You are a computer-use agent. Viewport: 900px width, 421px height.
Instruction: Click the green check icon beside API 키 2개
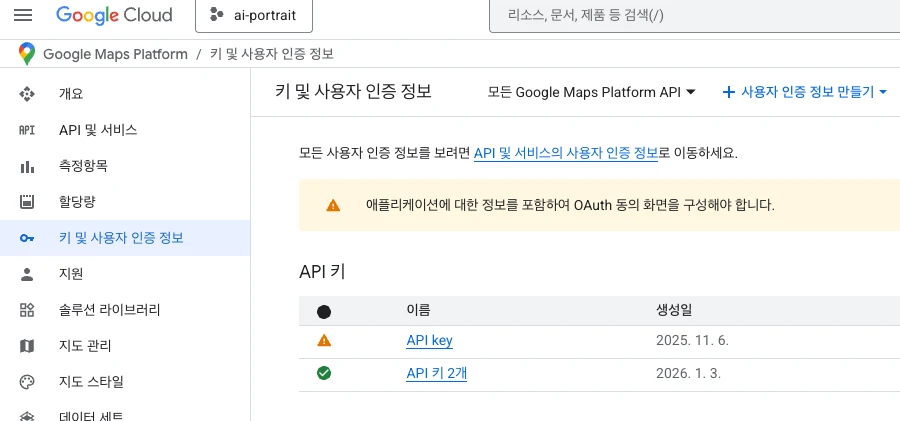click(323, 373)
